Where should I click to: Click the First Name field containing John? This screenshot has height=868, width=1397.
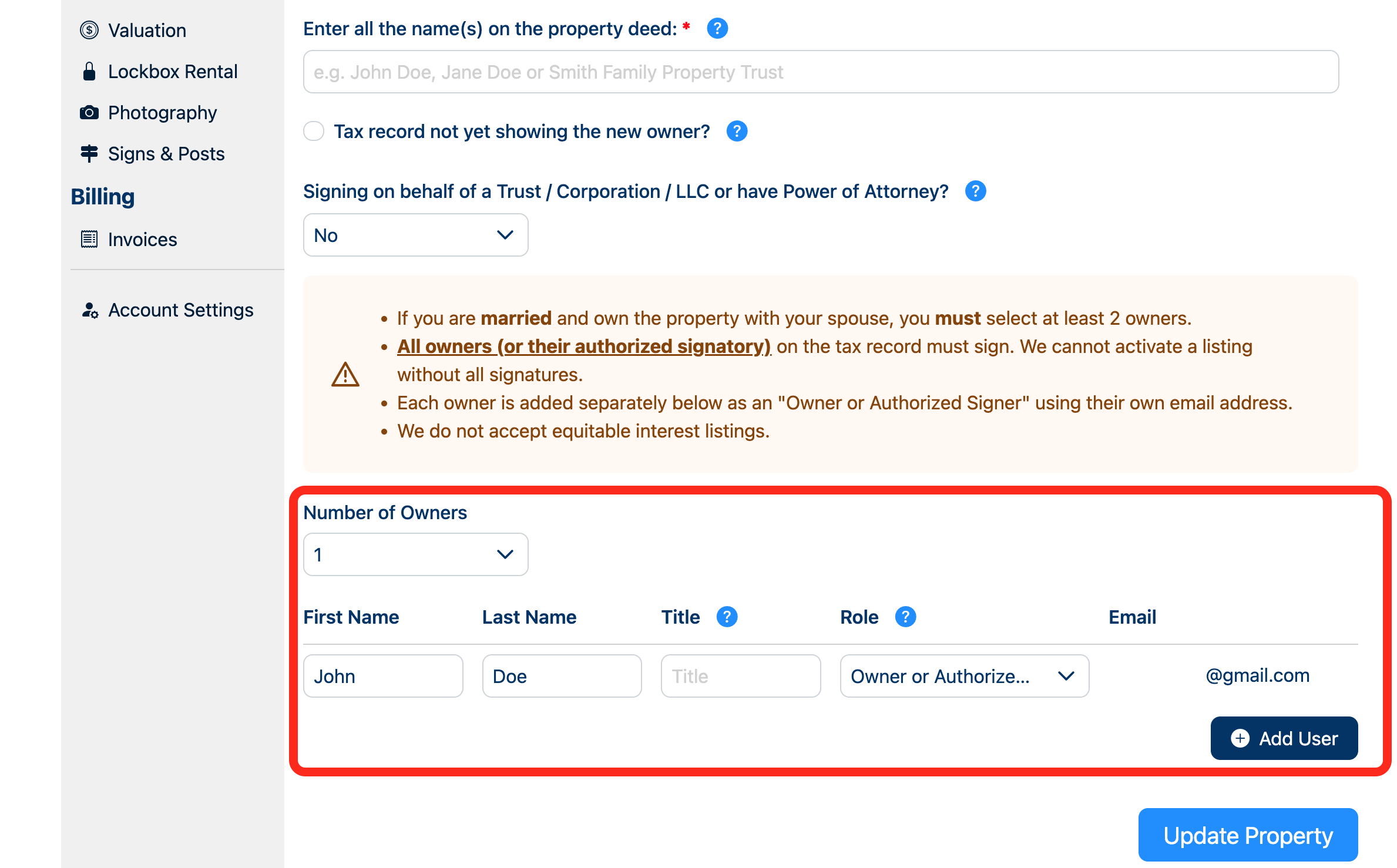point(383,676)
